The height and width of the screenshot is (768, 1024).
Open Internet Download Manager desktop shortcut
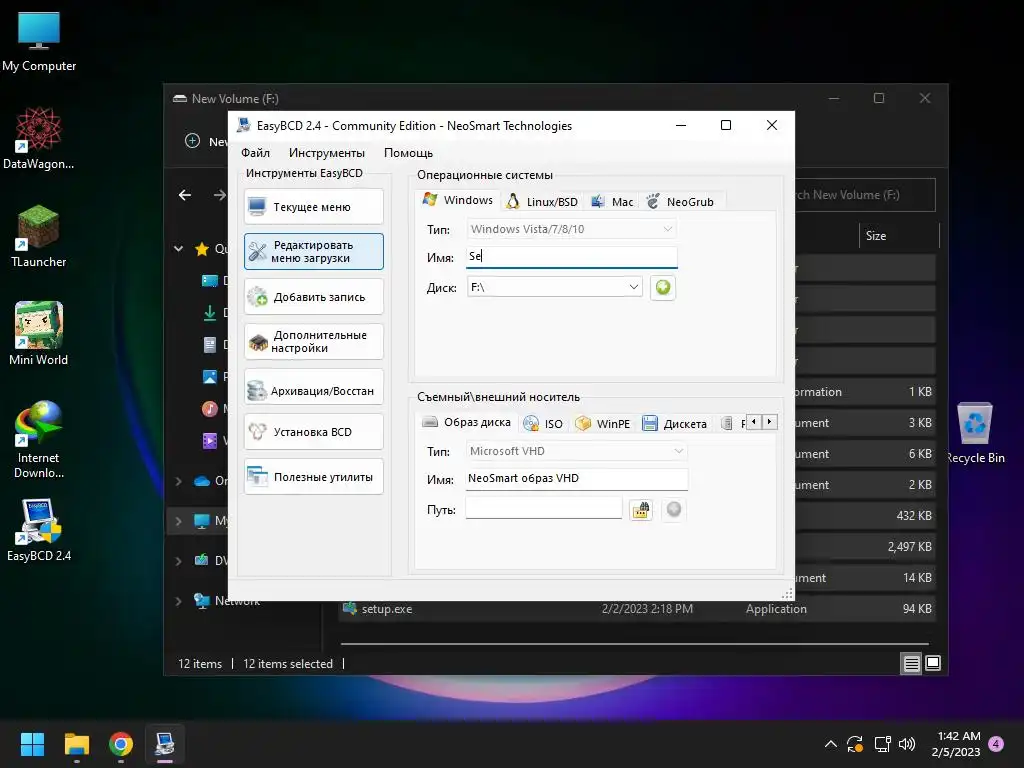click(39, 439)
